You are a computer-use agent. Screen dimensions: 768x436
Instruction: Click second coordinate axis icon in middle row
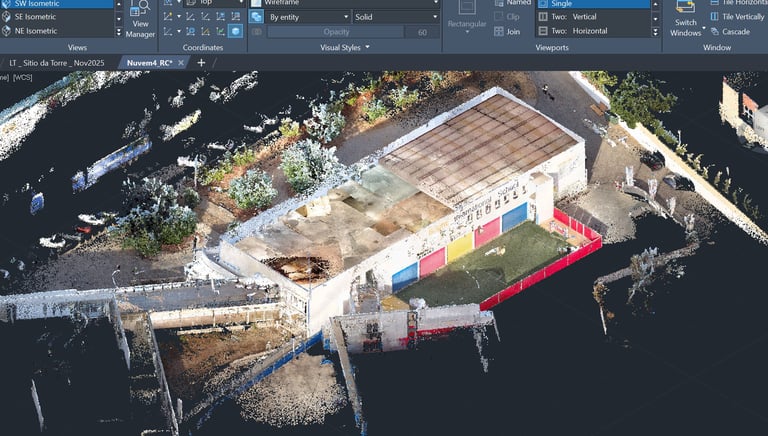point(190,17)
